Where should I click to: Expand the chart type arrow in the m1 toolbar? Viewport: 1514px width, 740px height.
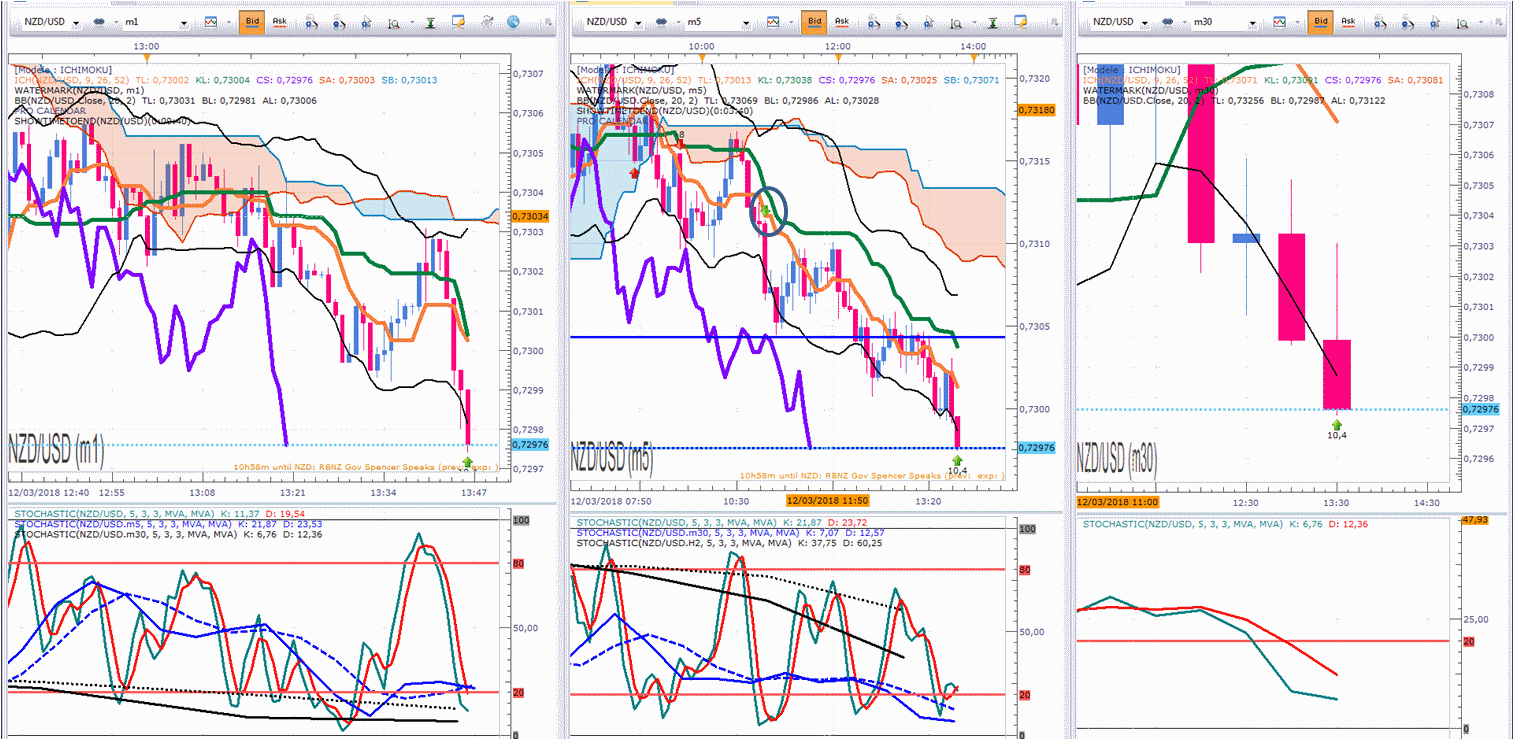pos(227,22)
